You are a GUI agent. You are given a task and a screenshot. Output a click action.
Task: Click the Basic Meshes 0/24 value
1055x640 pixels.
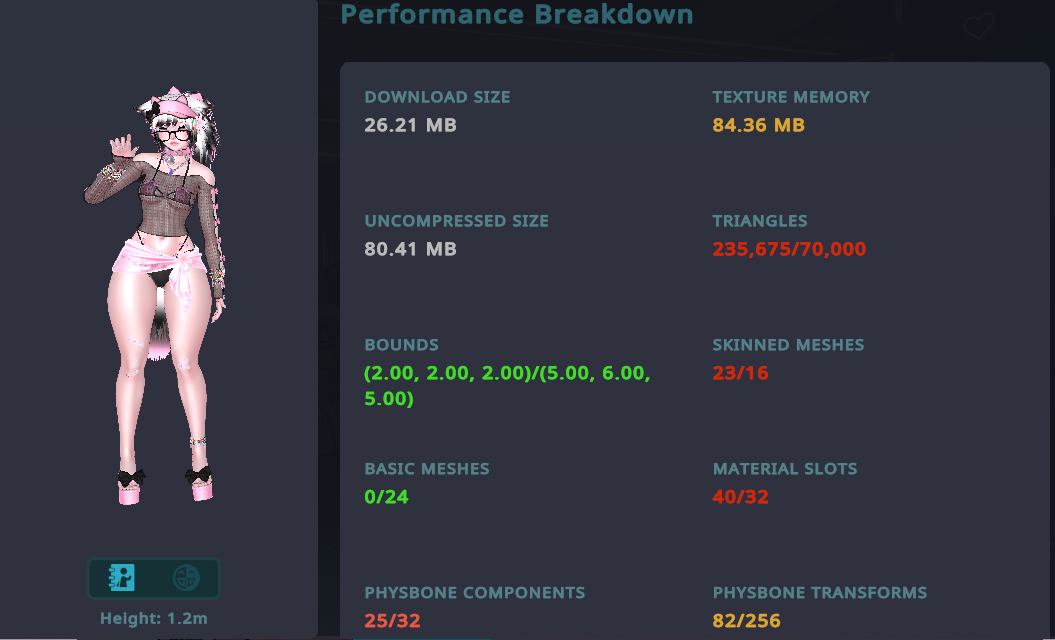coord(386,497)
